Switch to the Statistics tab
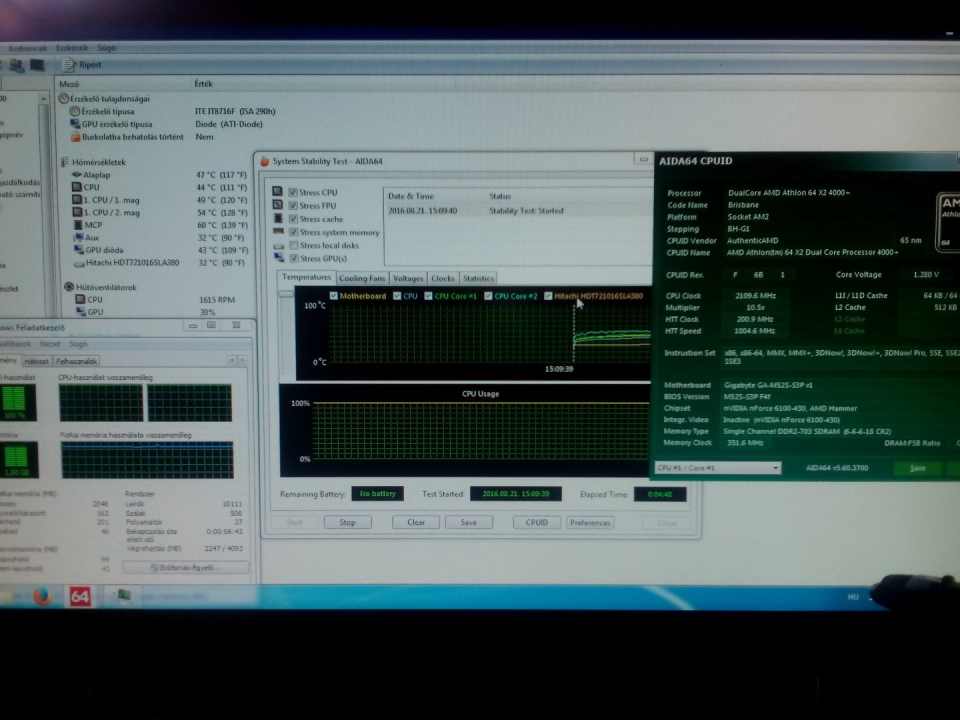960x720 pixels. pos(478,279)
